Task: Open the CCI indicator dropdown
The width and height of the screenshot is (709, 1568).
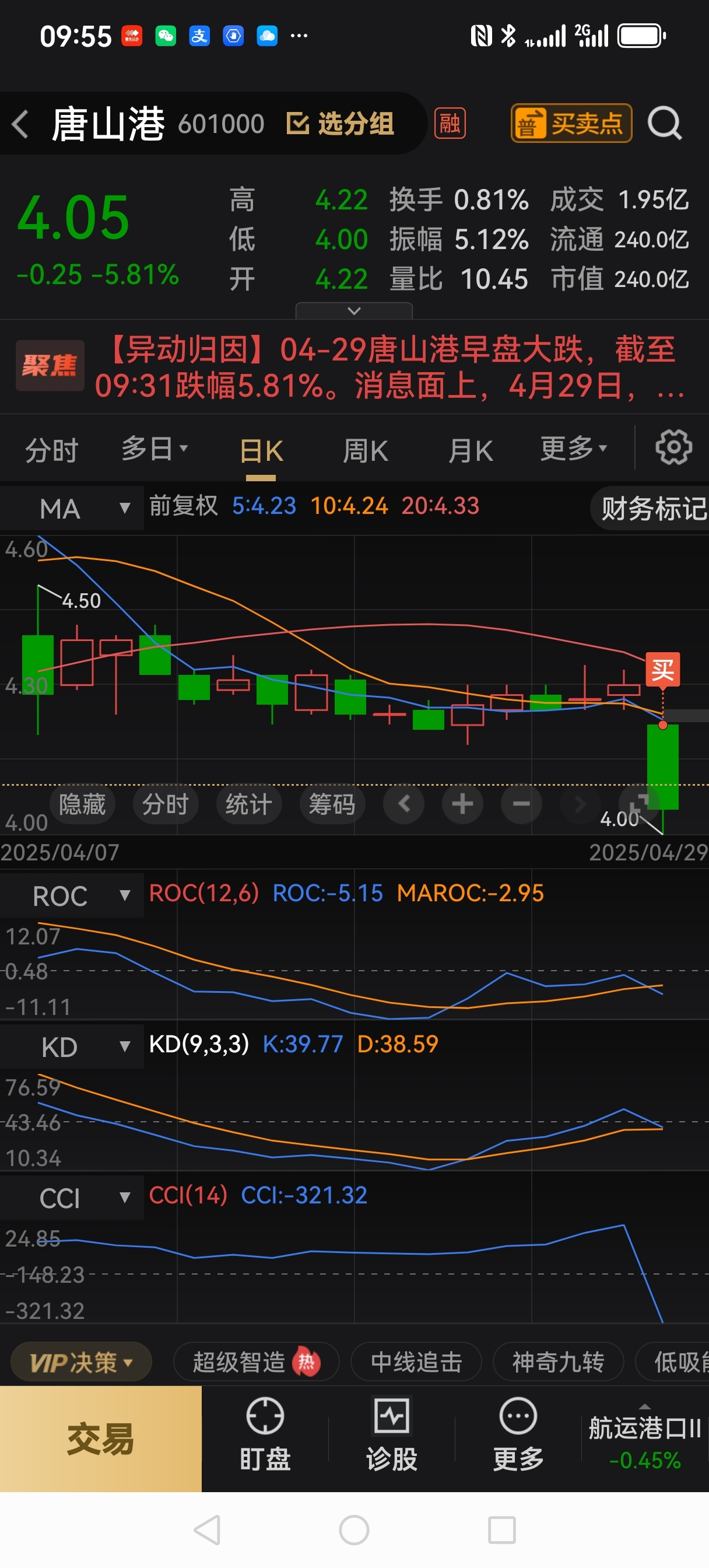Action: 72,1198
